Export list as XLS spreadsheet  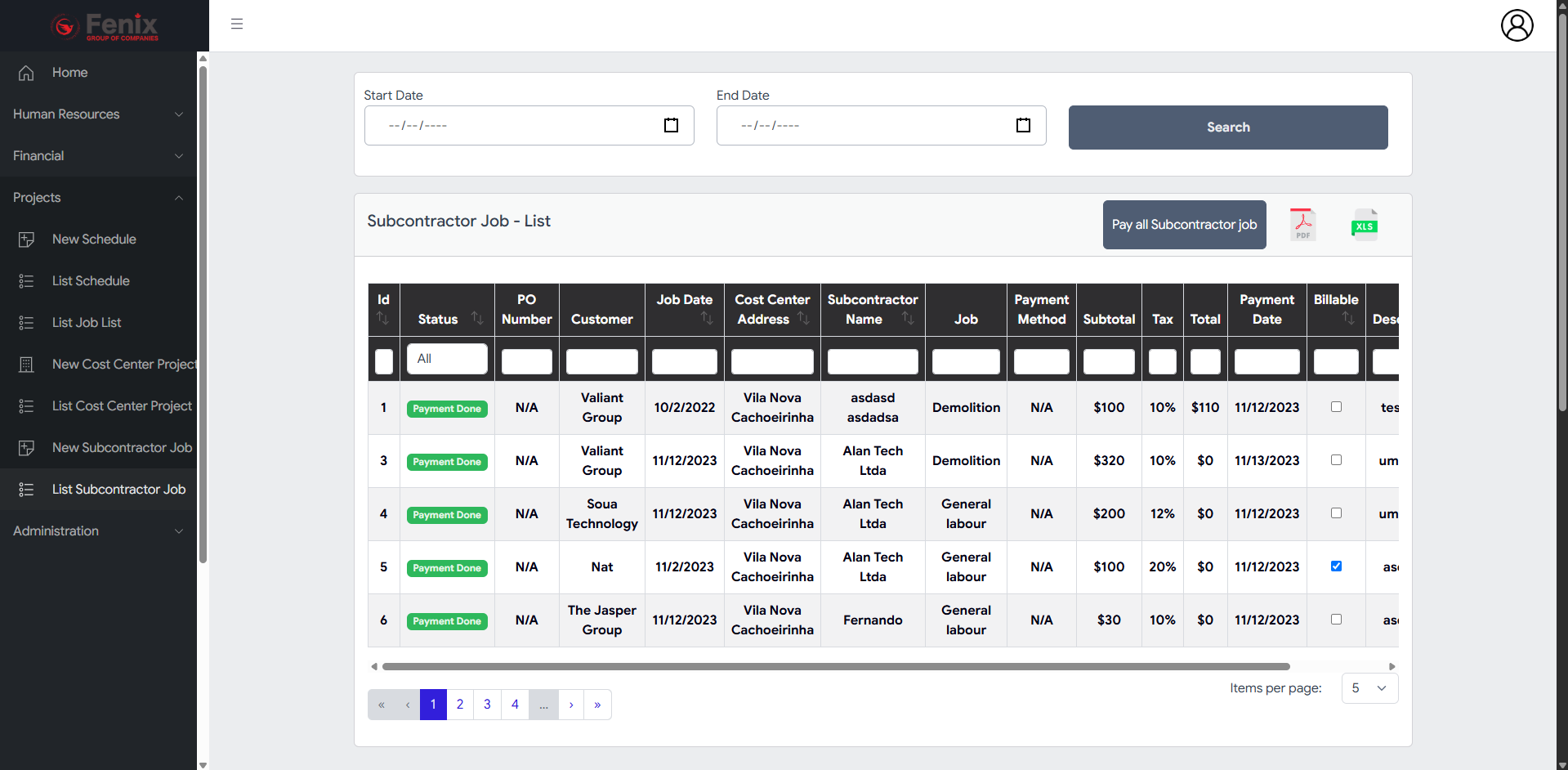click(1365, 225)
